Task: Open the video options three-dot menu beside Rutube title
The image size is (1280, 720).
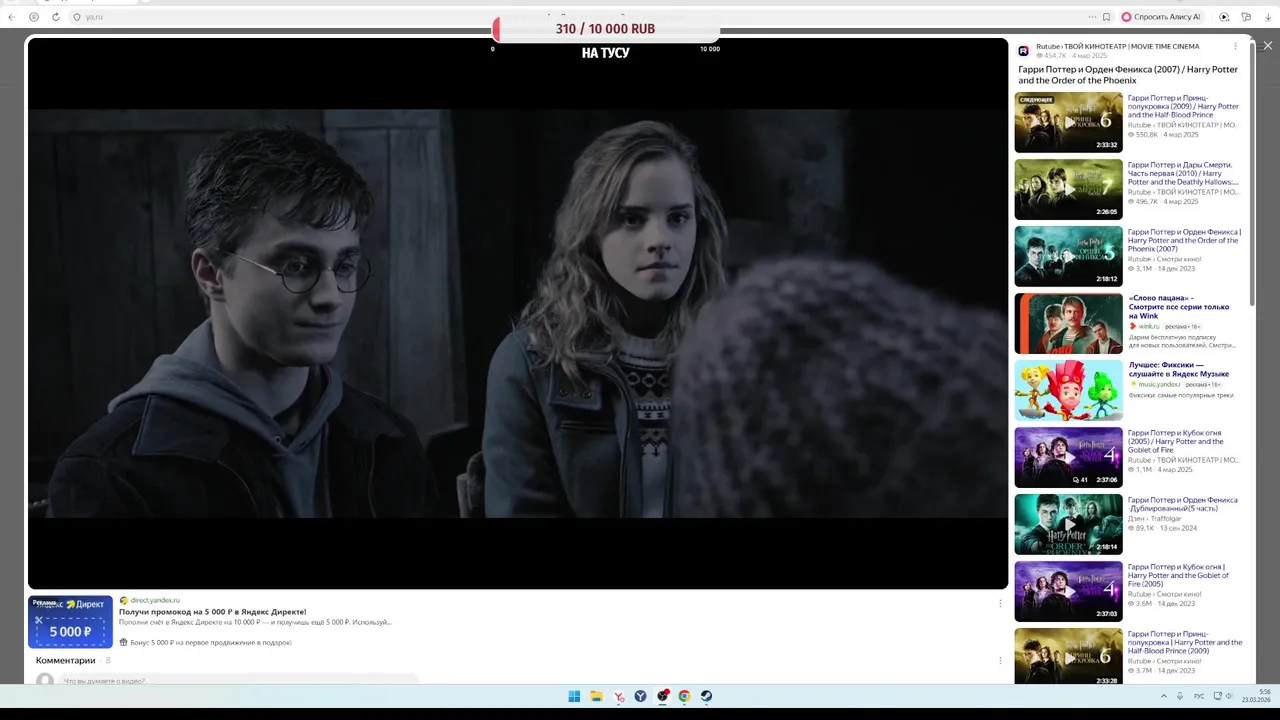Action: 1235,46
